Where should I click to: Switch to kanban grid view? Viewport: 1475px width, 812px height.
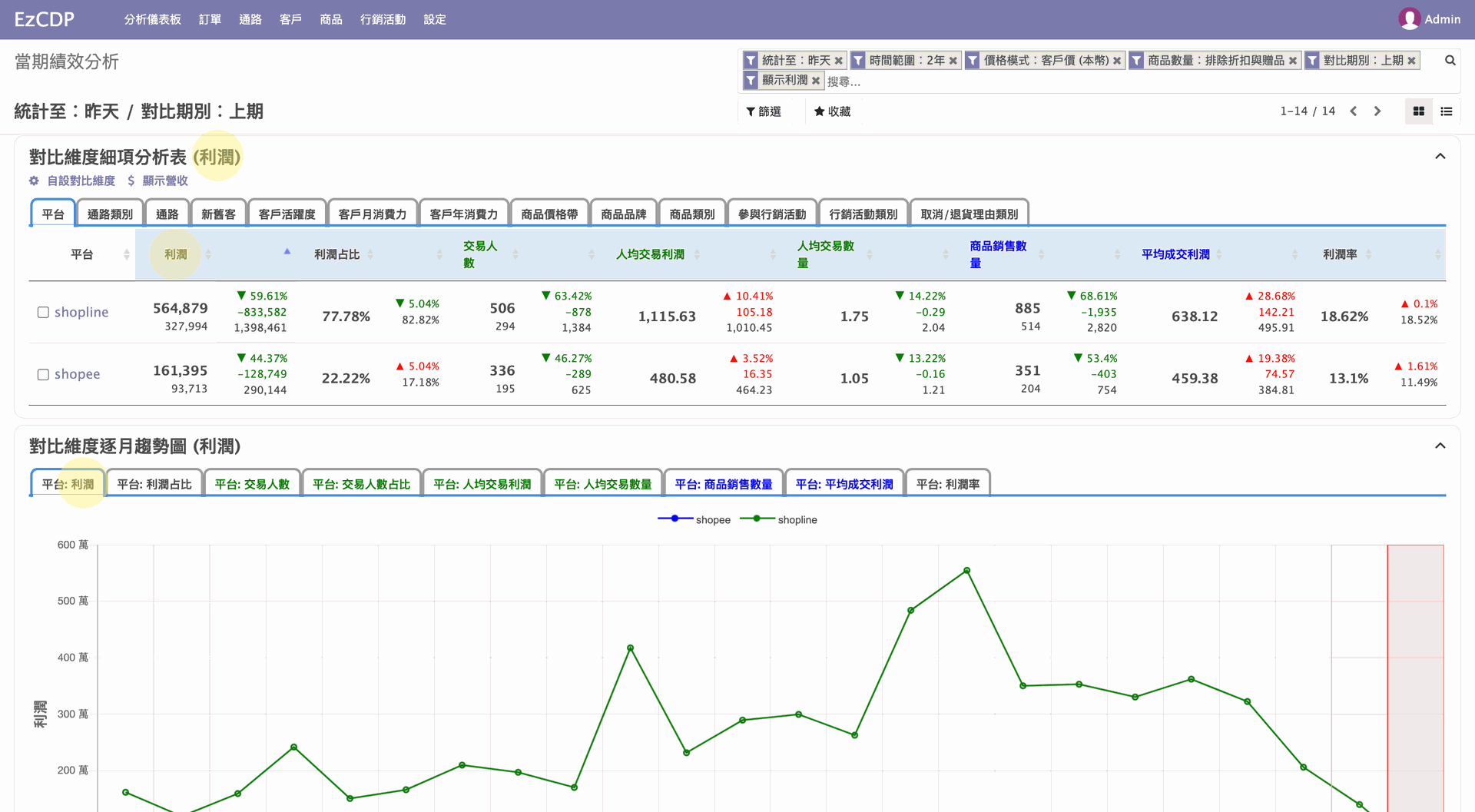coord(1419,111)
